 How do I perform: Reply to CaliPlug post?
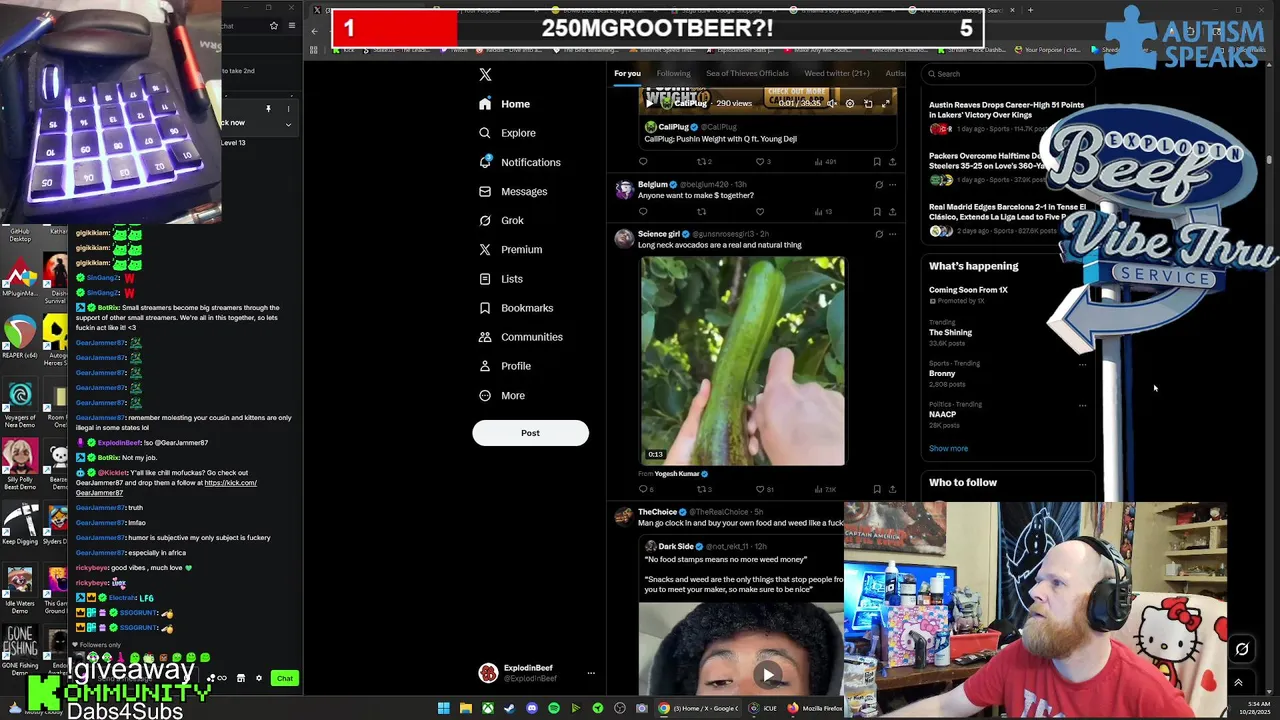[643, 162]
